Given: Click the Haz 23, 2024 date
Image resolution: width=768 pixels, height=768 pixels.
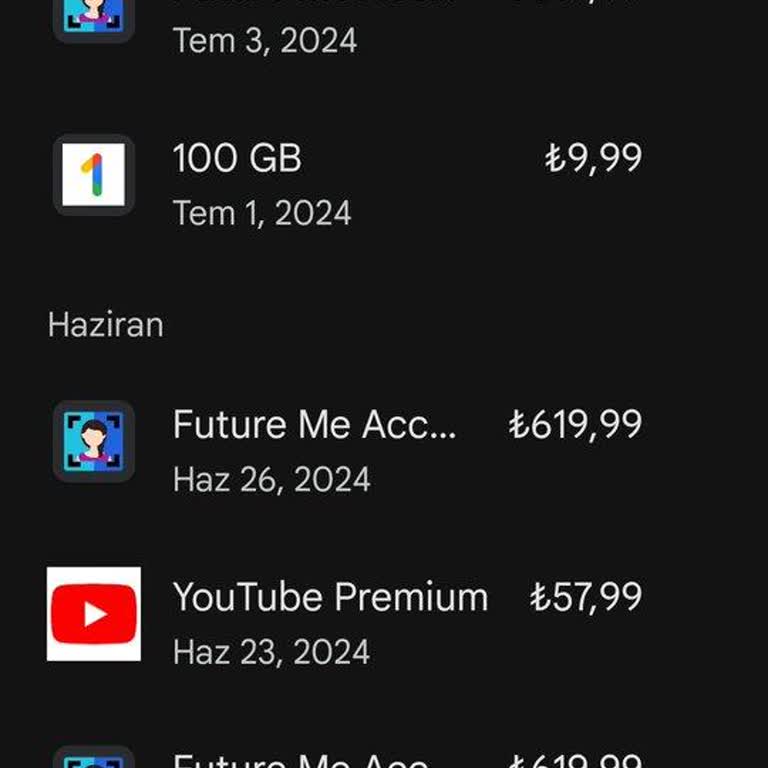Looking at the screenshot, I should point(271,652).
